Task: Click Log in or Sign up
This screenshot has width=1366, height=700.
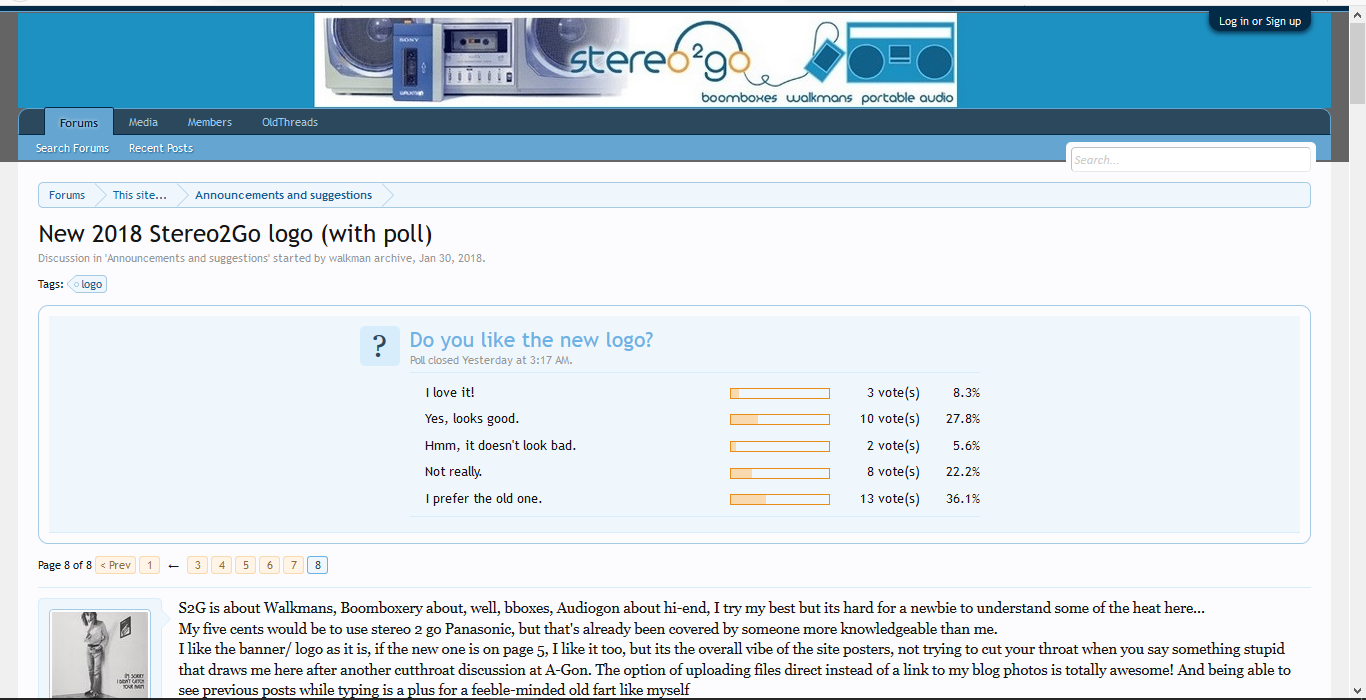Action: click(1260, 21)
